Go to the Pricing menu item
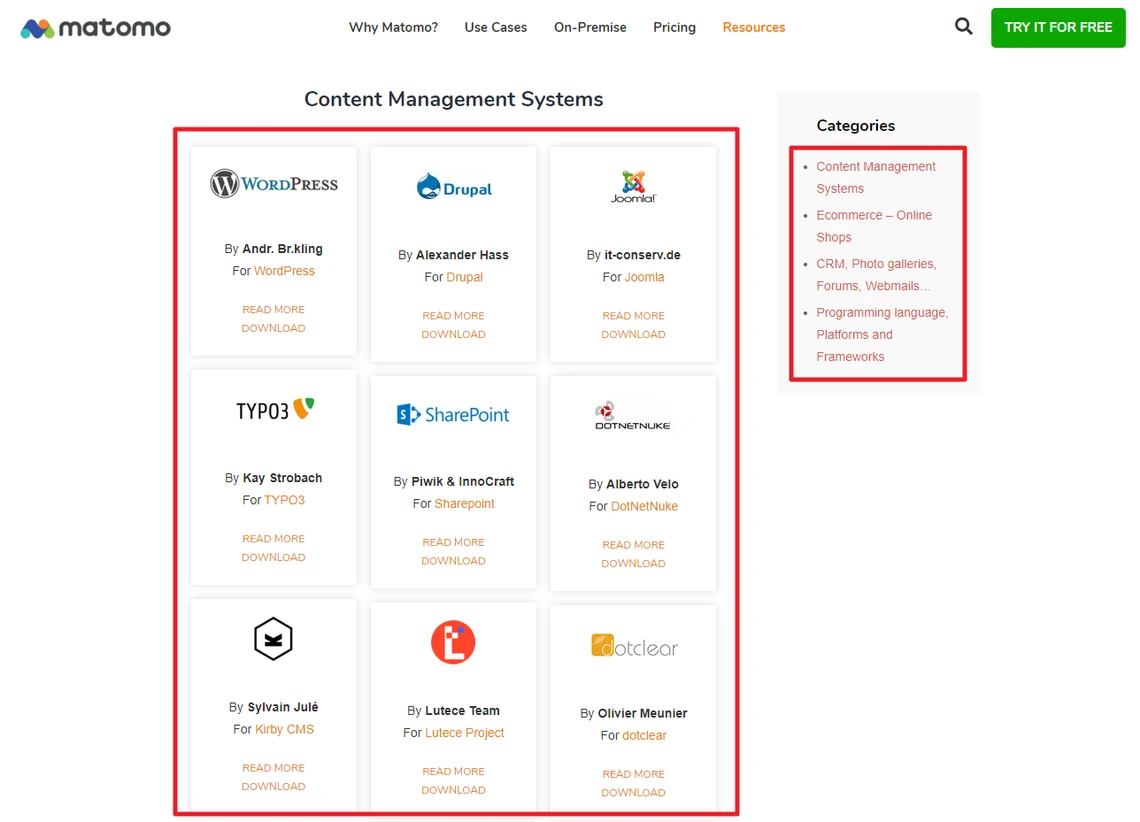The height and width of the screenshot is (822, 1140). 674,28
